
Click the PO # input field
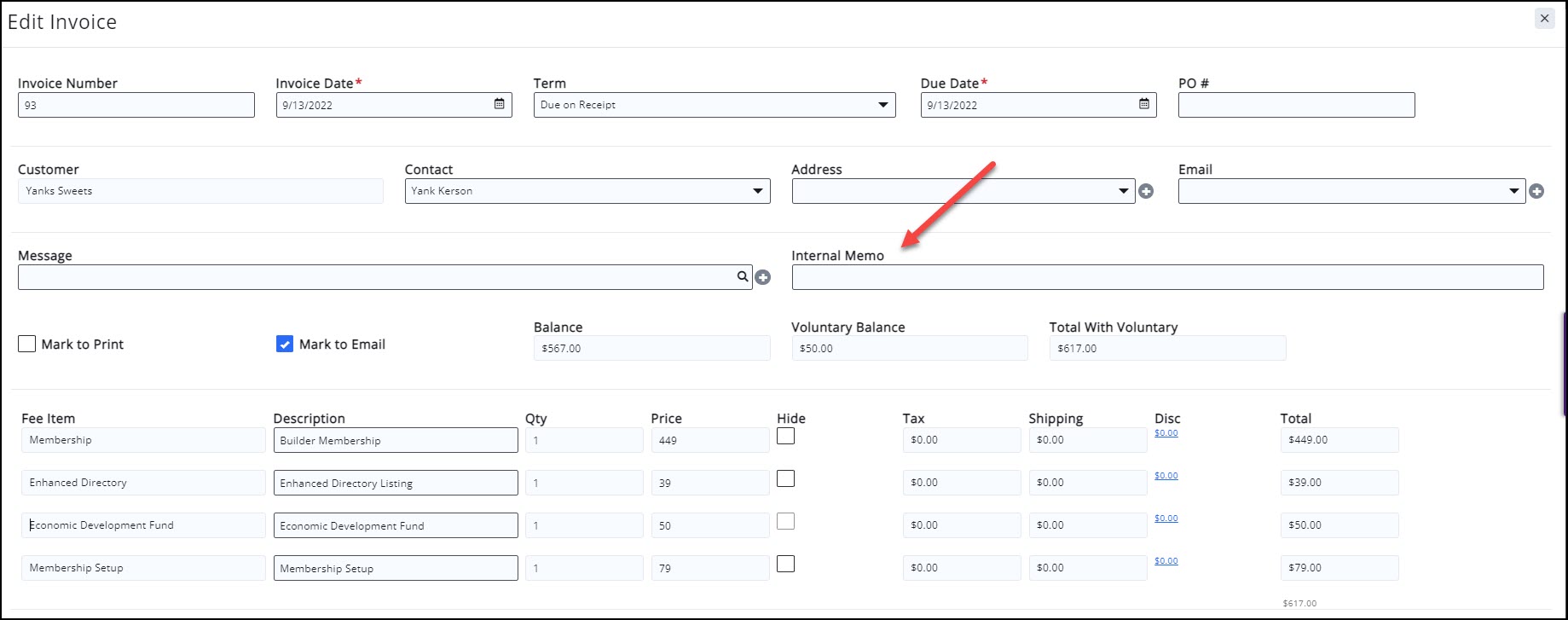1296,105
